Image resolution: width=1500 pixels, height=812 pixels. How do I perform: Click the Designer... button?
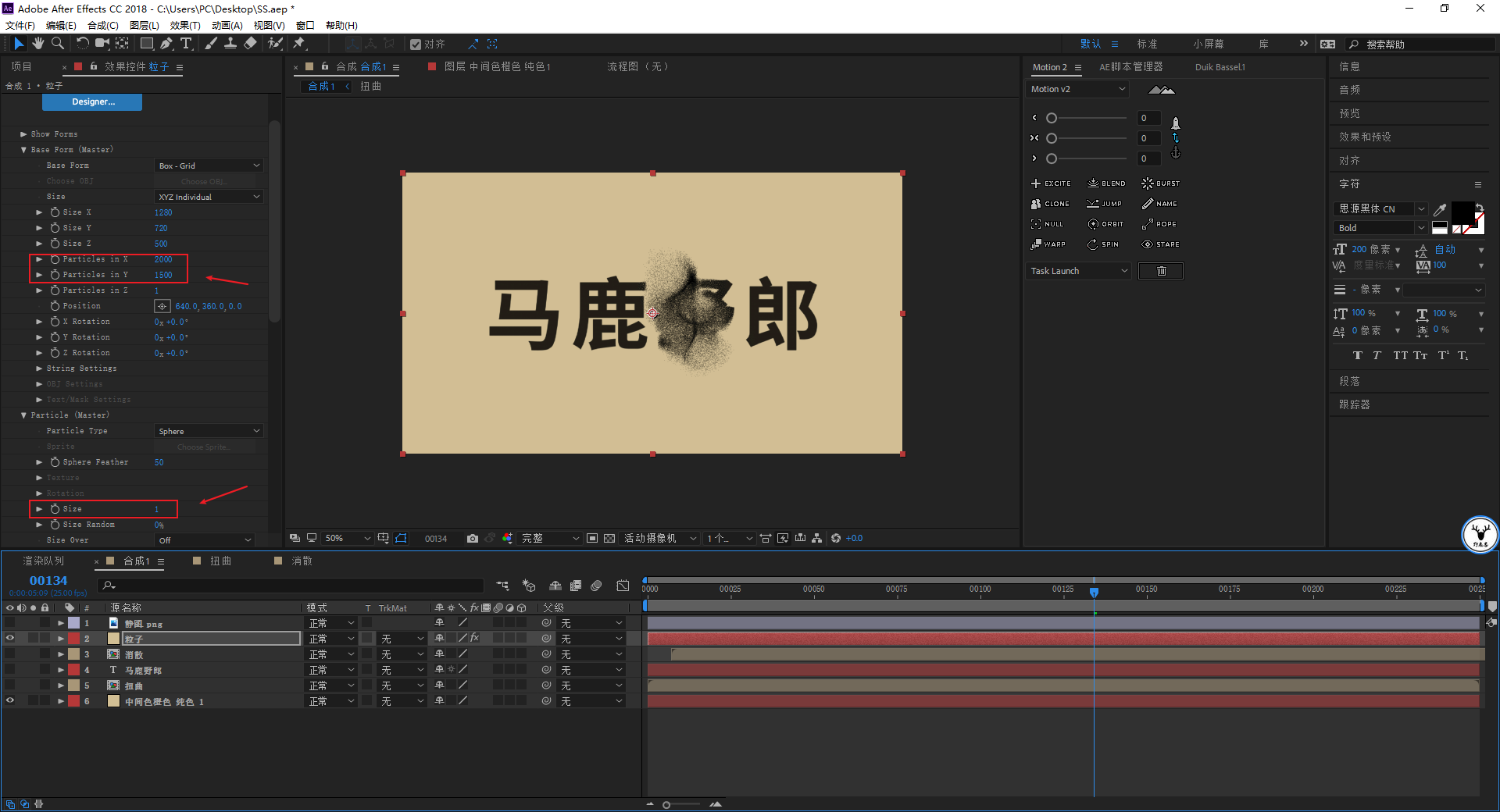tap(92, 101)
